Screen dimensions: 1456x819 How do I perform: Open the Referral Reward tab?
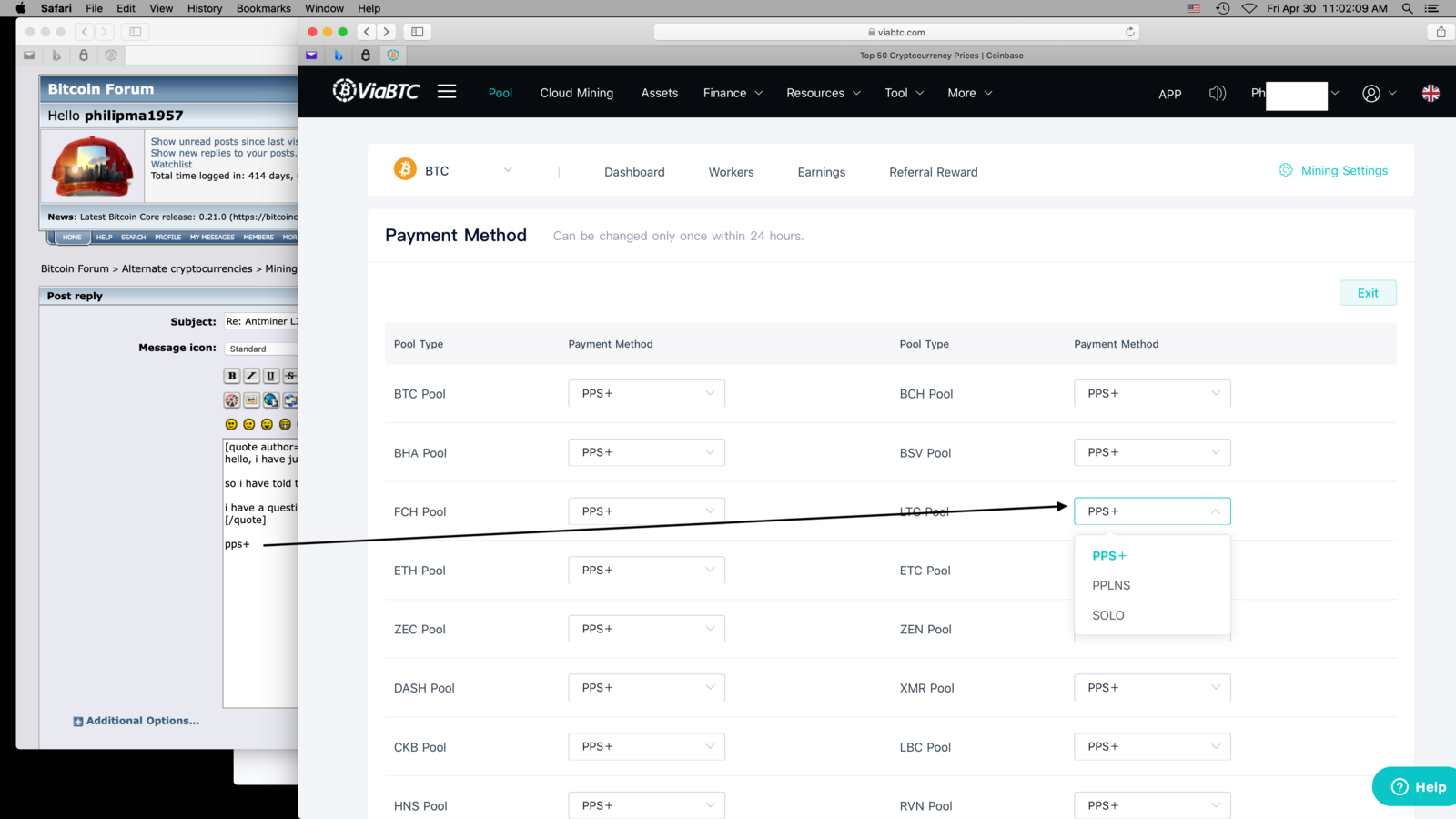click(934, 172)
